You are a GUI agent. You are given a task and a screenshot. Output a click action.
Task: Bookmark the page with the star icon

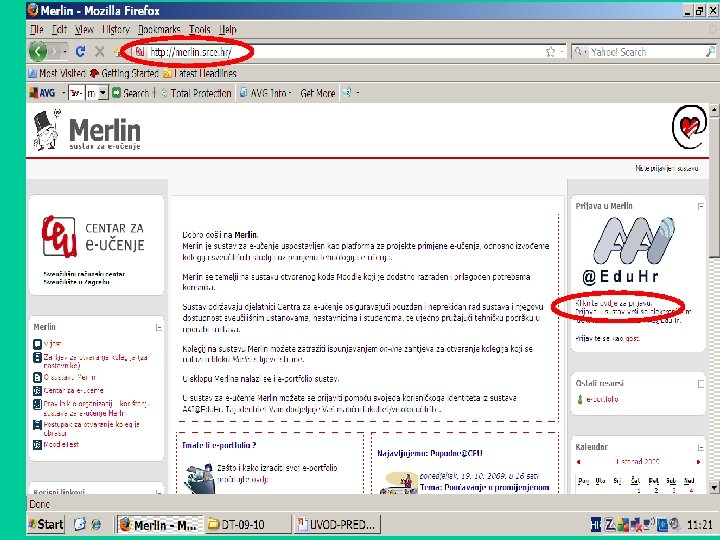[x=550, y=52]
